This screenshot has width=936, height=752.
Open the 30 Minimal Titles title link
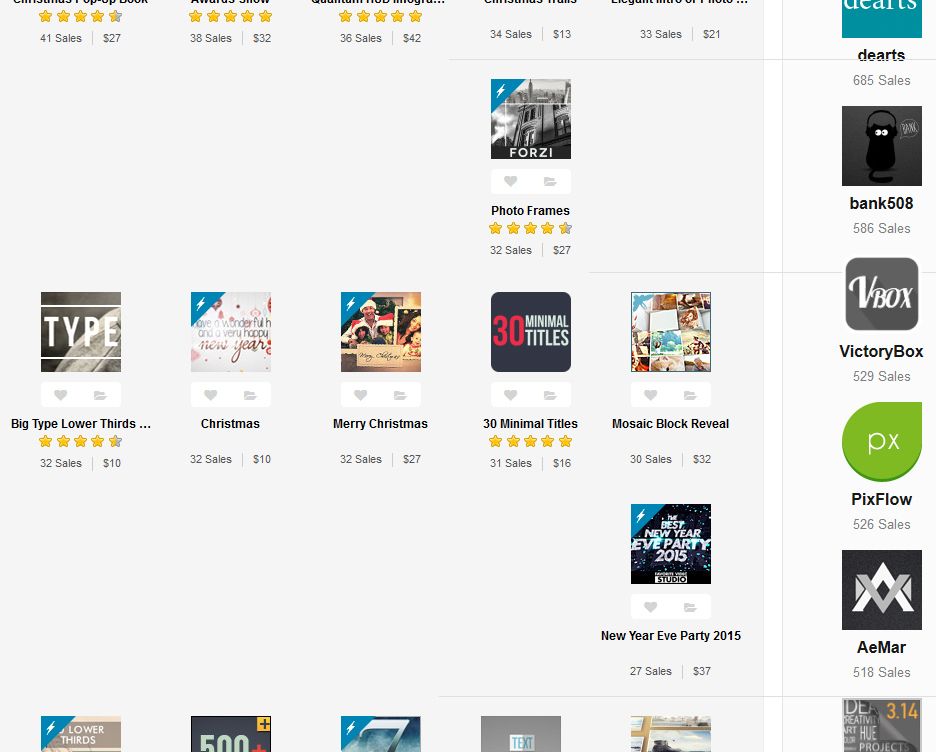530,424
